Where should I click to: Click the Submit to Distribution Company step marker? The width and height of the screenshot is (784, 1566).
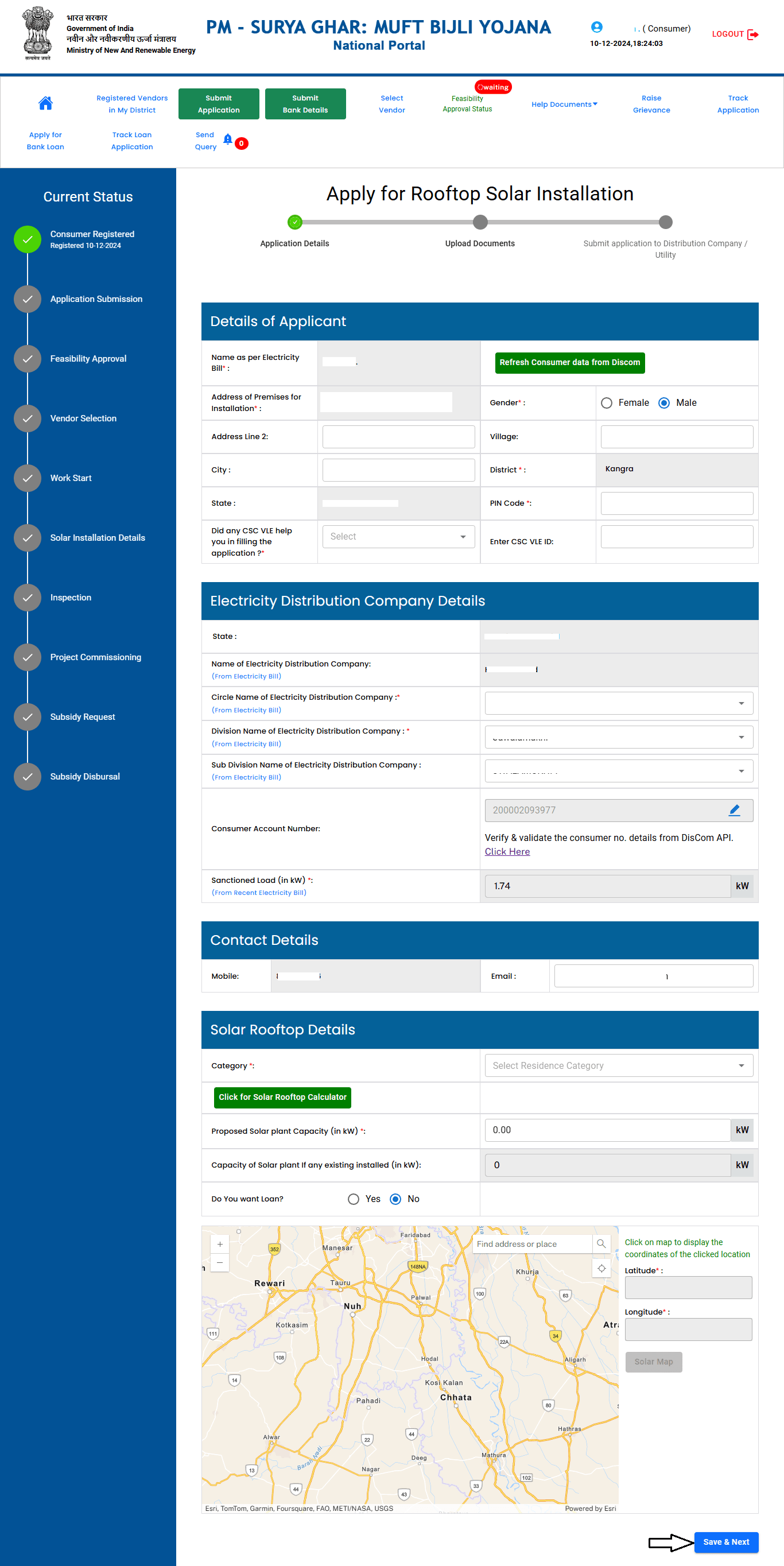pos(666,223)
